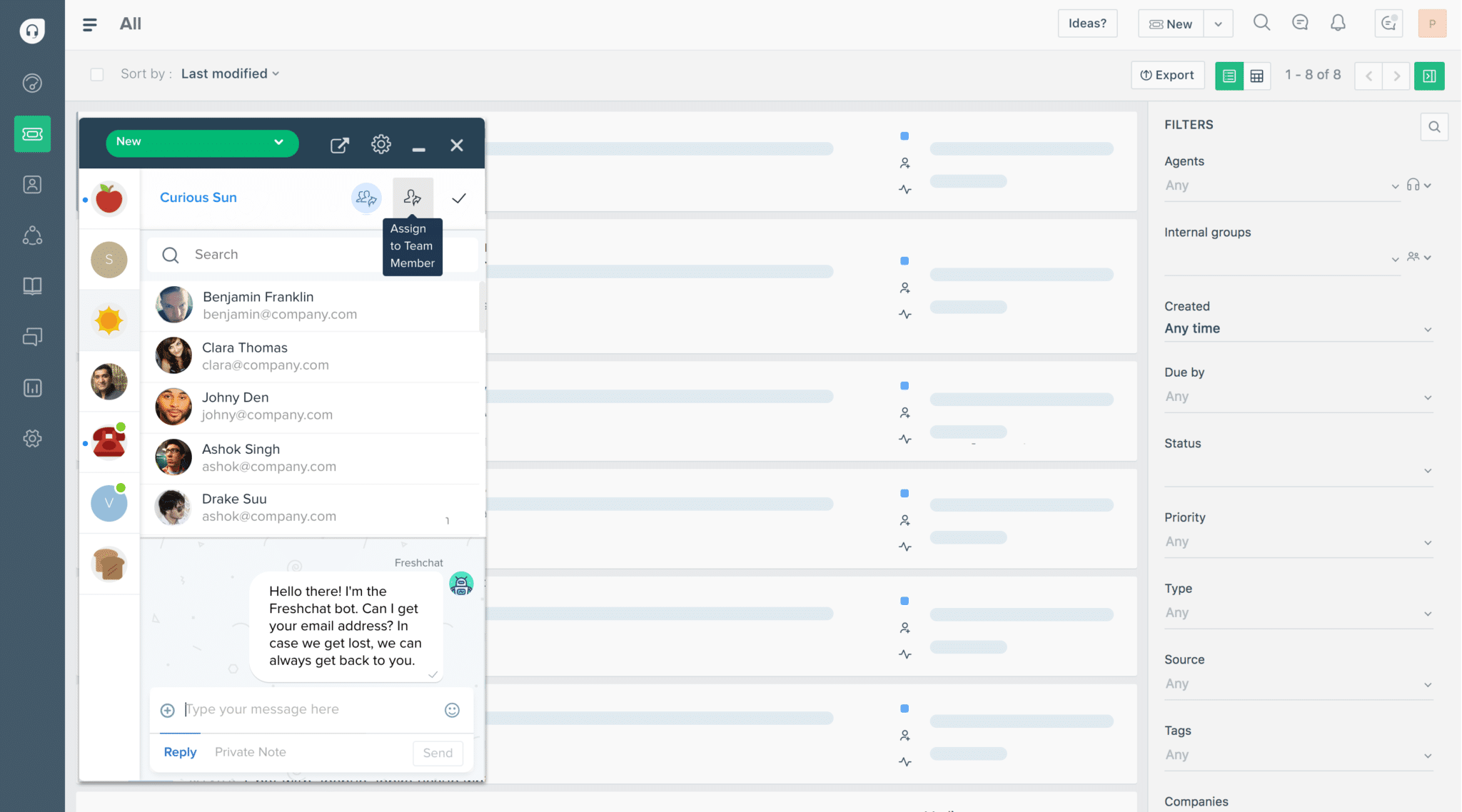Resolve the conversation using the checkmark icon
This screenshot has height=812, width=1462.
tap(459, 198)
